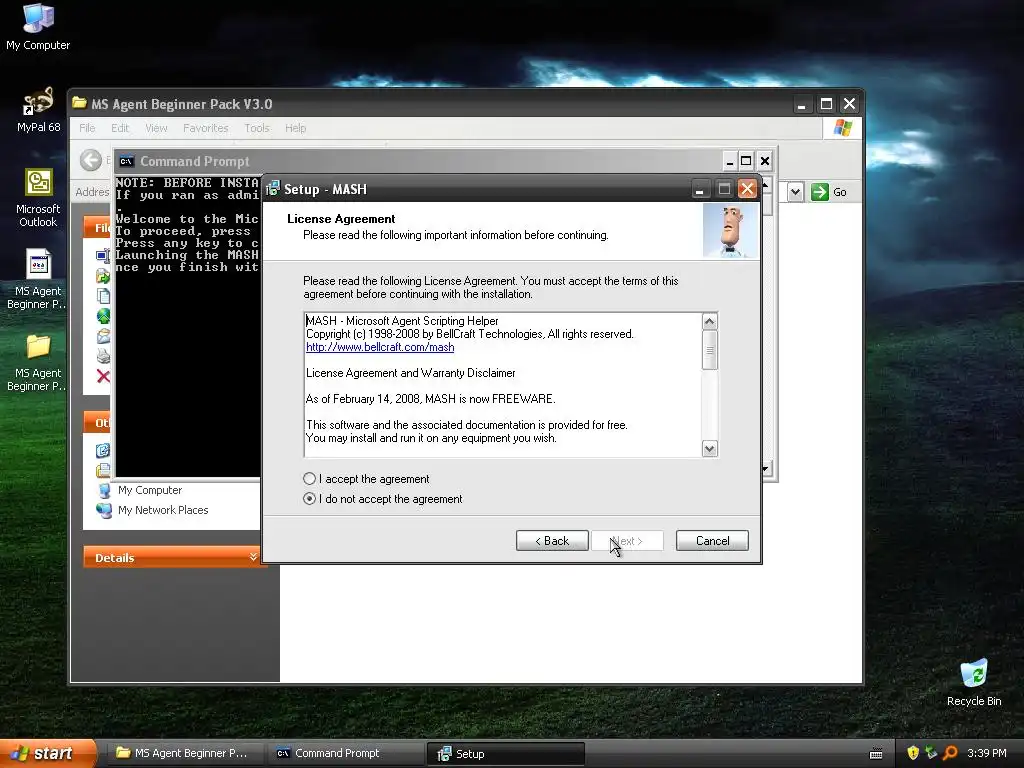Open the bellcraft.com/mash link

click(x=380, y=347)
